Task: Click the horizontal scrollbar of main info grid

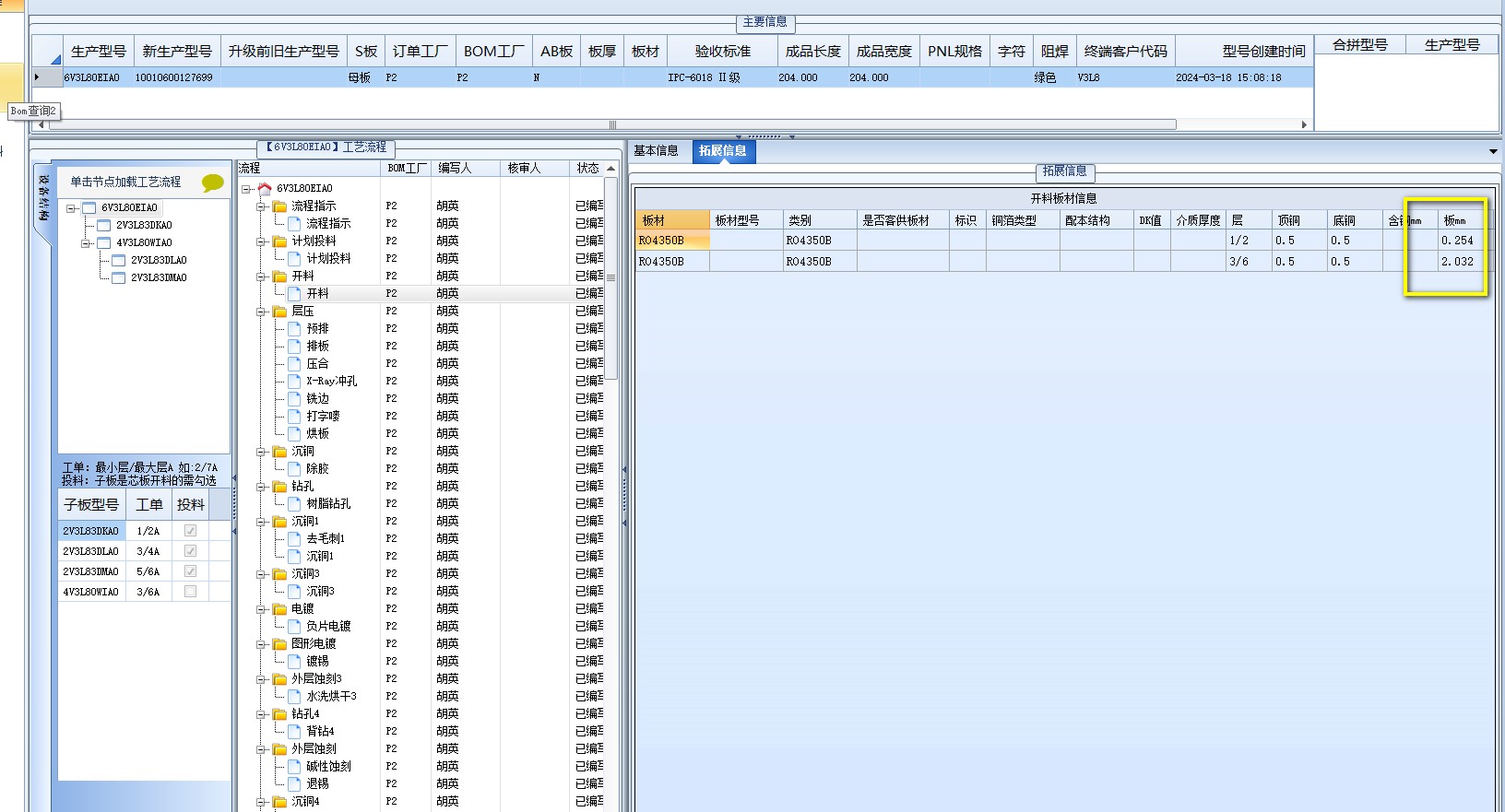Action: pyautogui.click(x=612, y=124)
